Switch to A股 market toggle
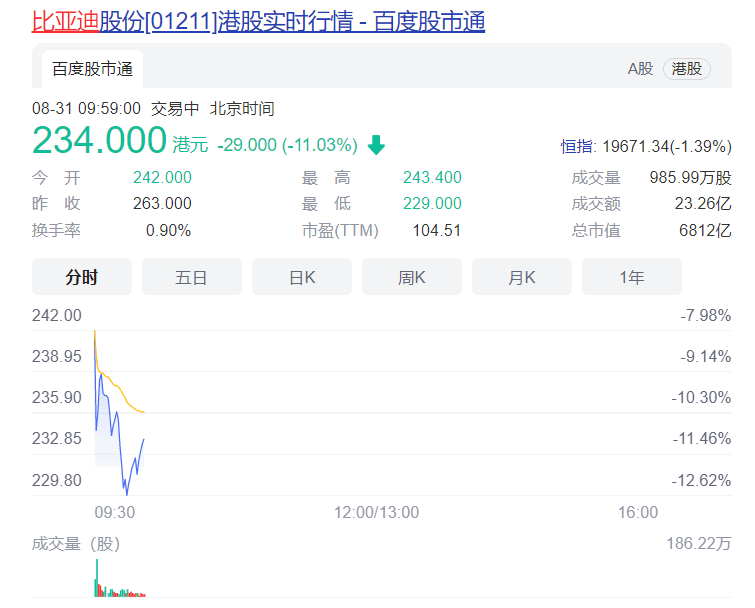This screenshot has height=608, width=755. pyautogui.click(x=640, y=69)
